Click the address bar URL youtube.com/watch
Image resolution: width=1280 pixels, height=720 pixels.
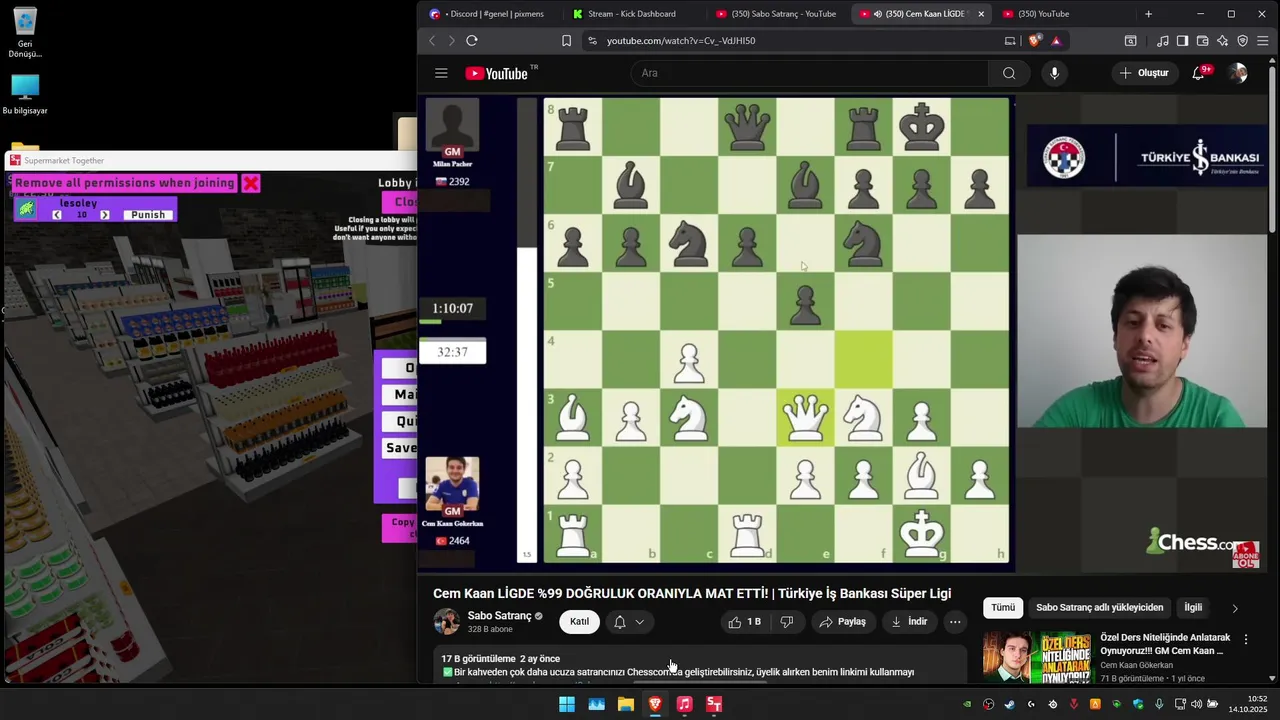click(681, 41)
